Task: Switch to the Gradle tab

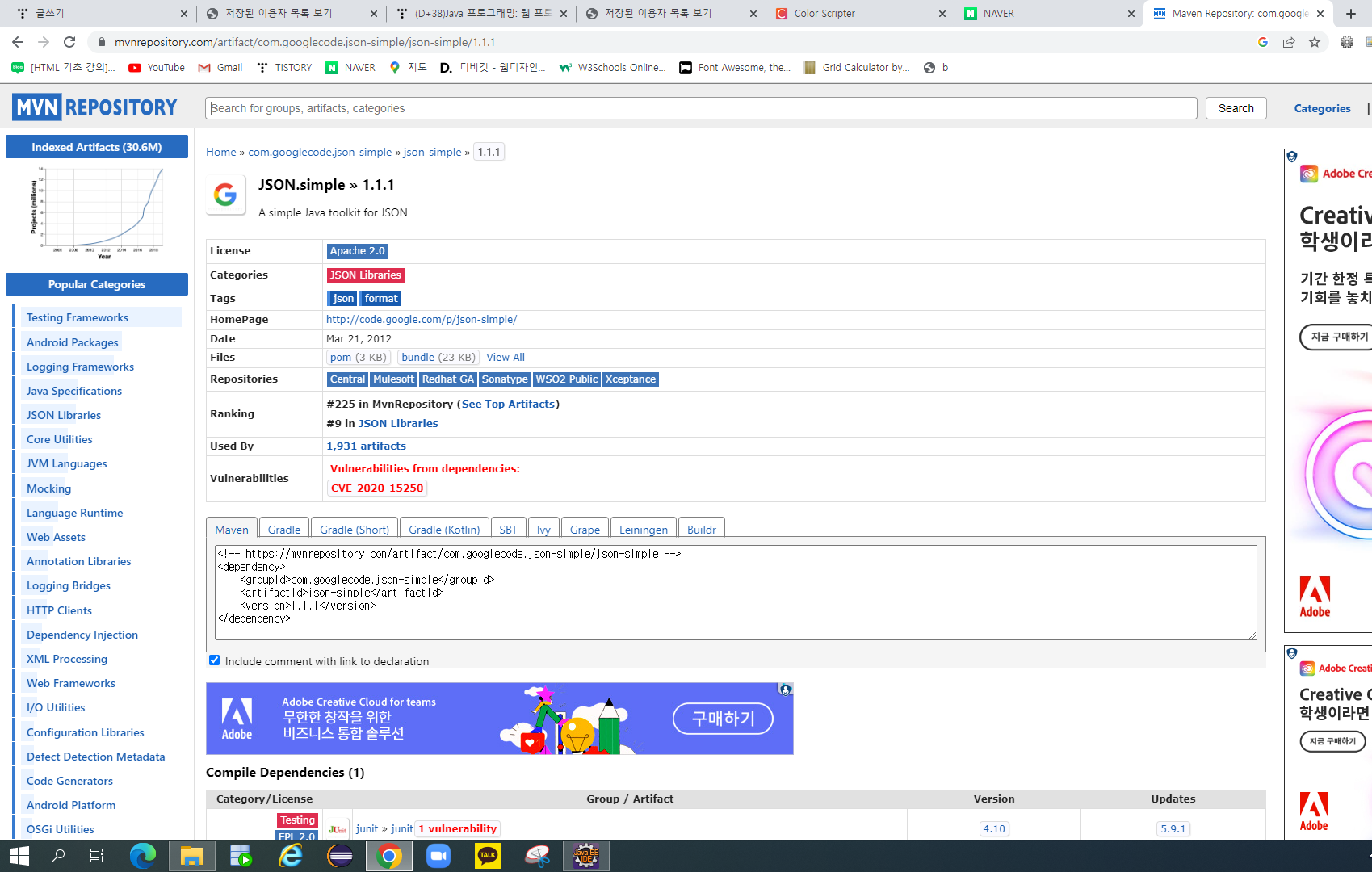Action: click(x=284, y=529)
